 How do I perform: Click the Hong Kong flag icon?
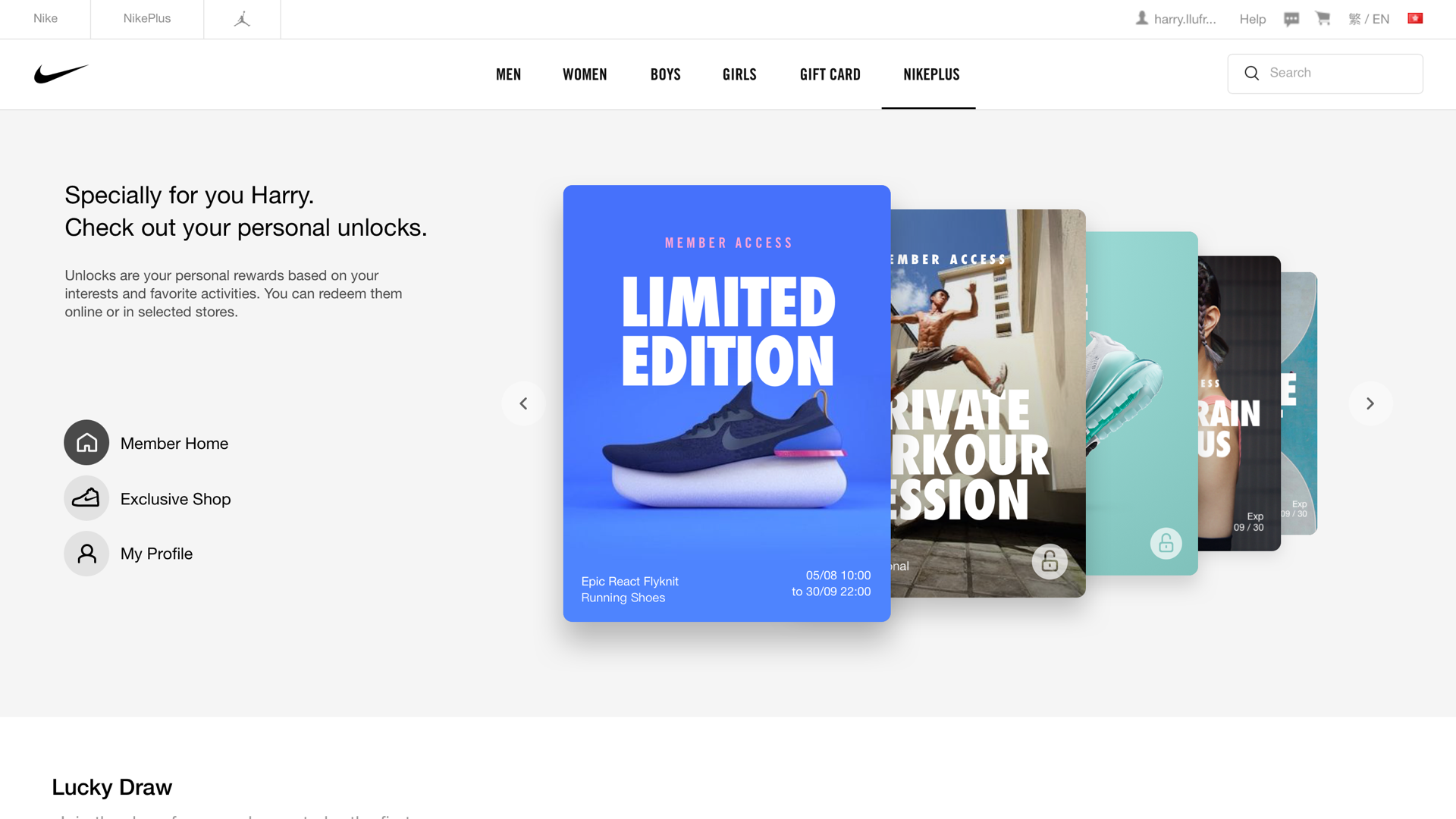tap(1415, 18)
